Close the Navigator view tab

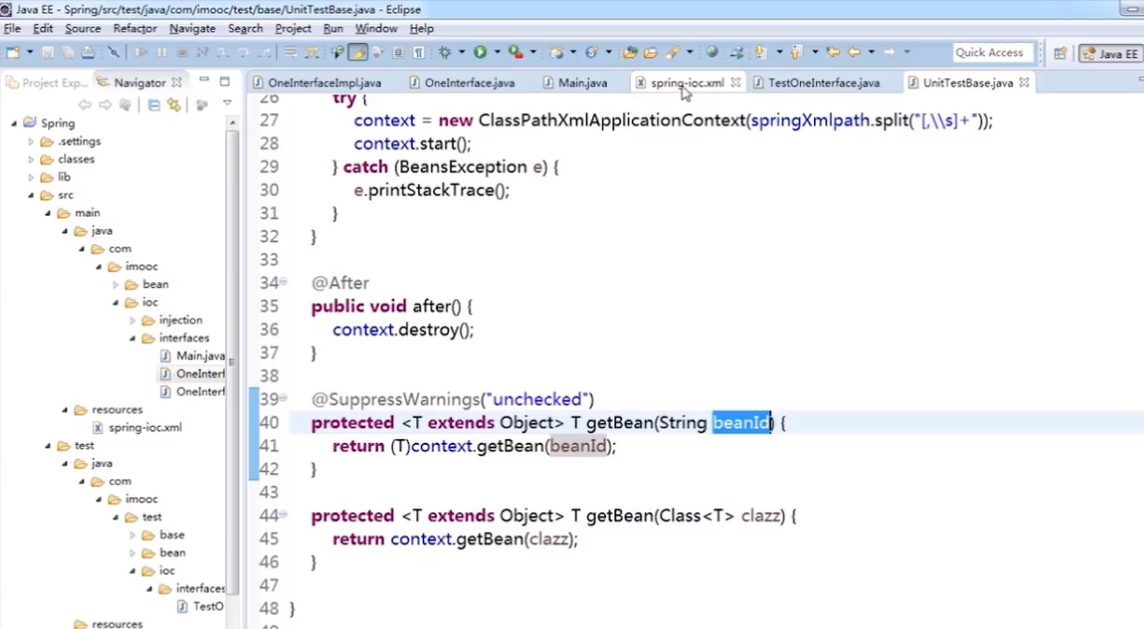(x=177, y=82)
